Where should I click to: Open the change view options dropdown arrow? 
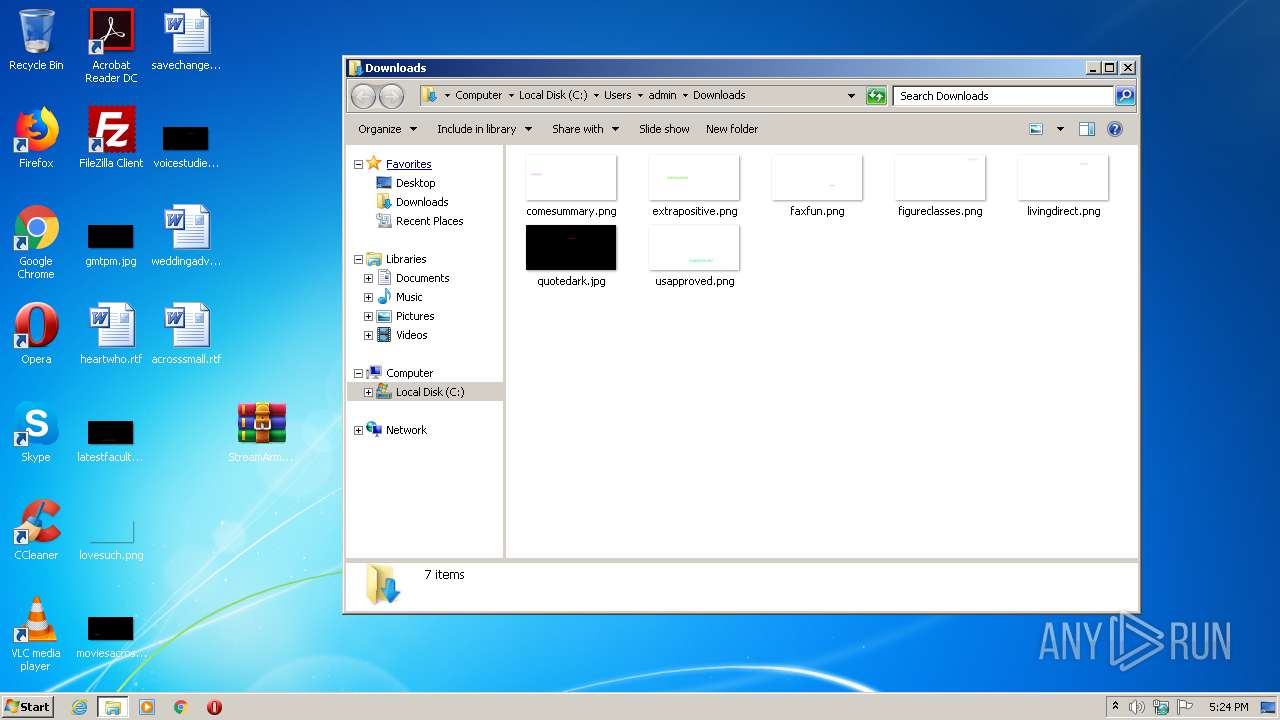pyautogui.click(x=1060, y=129)
